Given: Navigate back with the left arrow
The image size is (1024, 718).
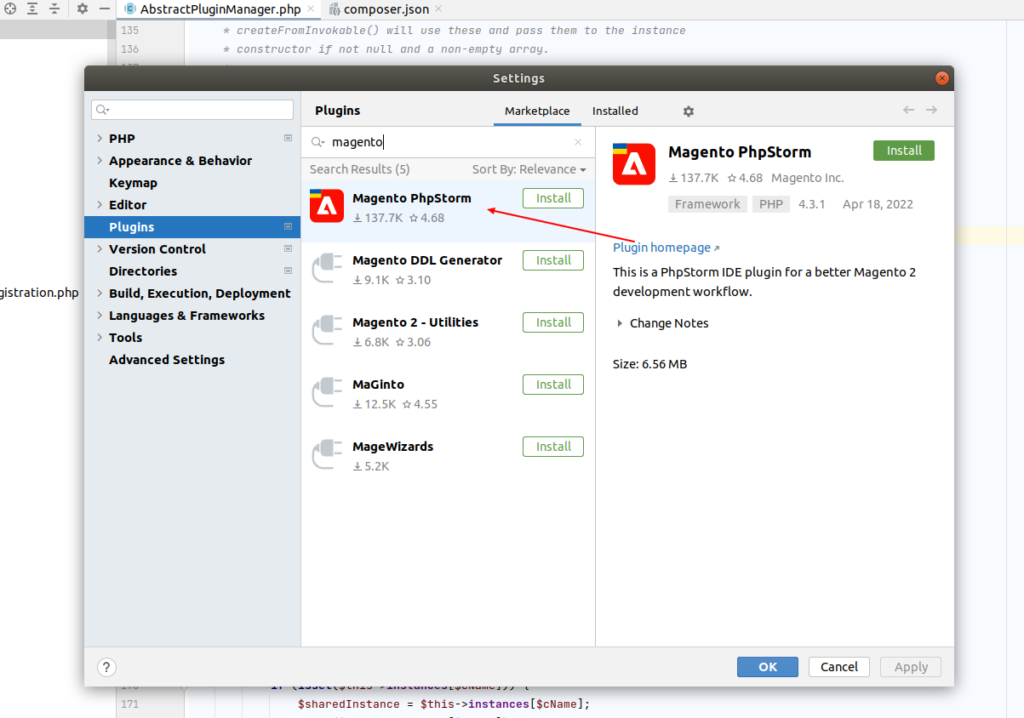Looking at the screenshot, I should 908,110.
